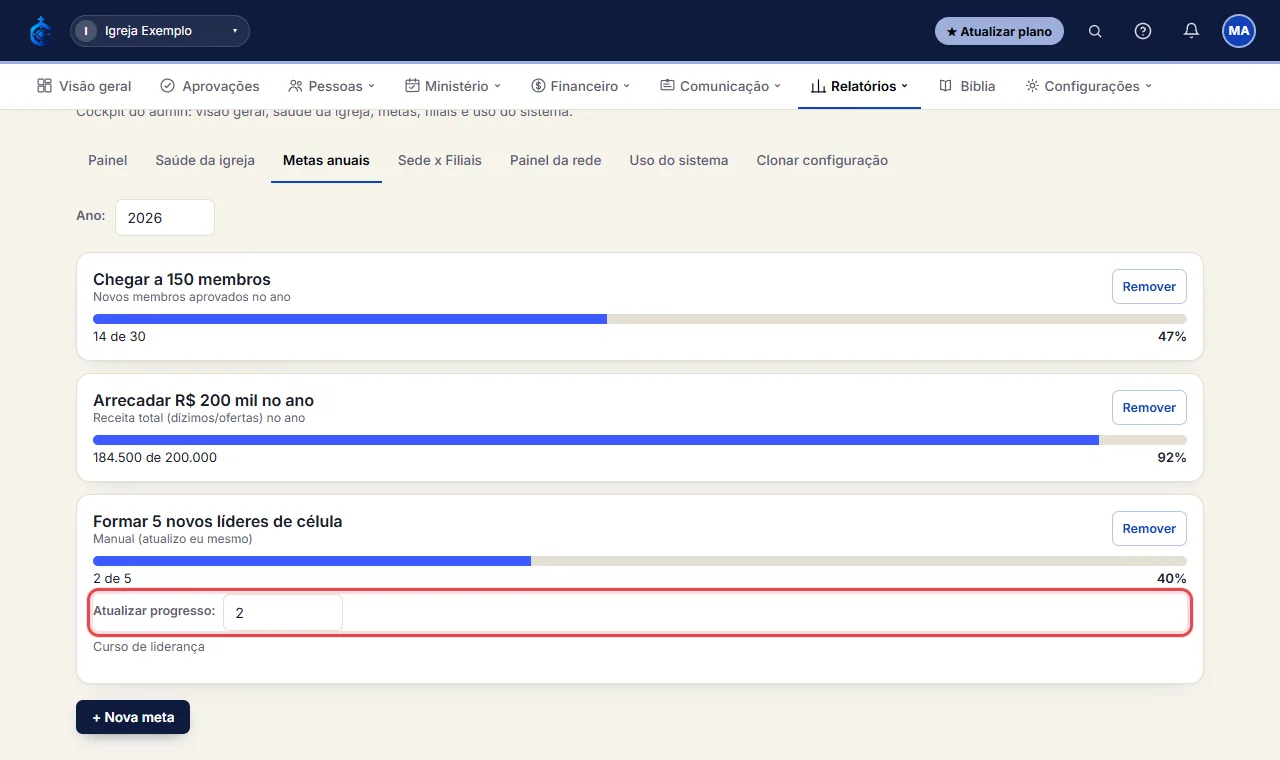Screen dimensions: 1280x760
Task: Switch to the Painel tab
Action: point(108,160)
